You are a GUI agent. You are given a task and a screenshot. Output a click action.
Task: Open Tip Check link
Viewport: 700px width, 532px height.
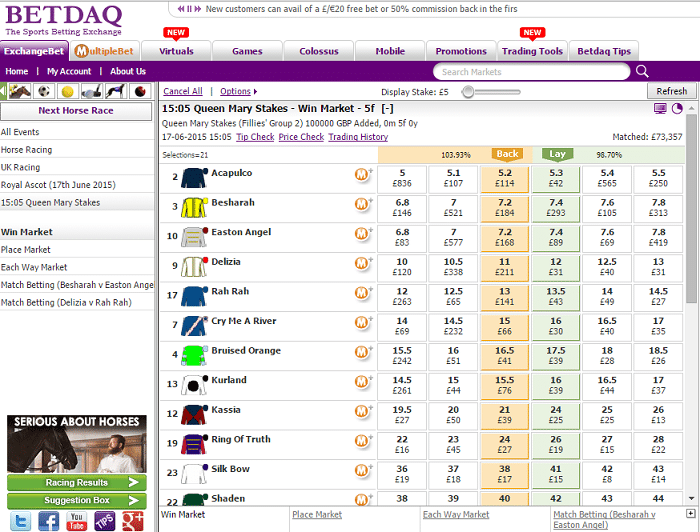[x=255, y=137]
